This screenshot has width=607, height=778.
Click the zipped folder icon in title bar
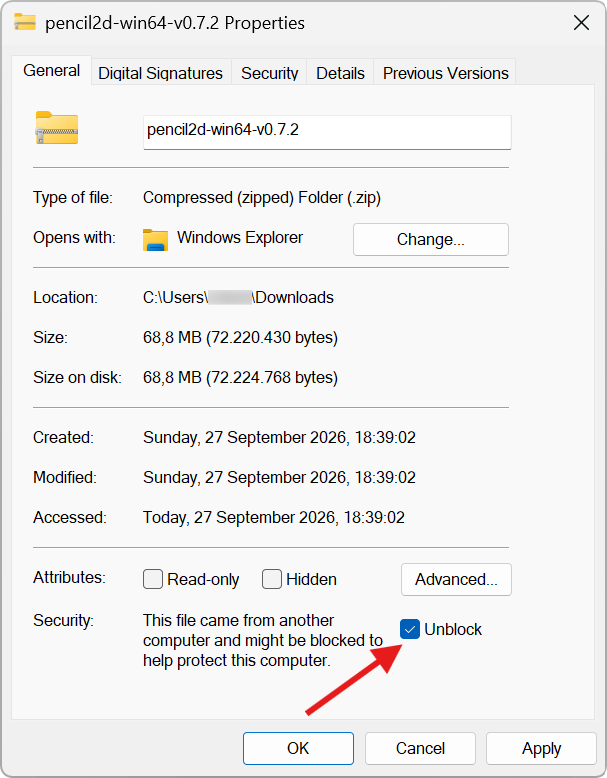[25, 22]
